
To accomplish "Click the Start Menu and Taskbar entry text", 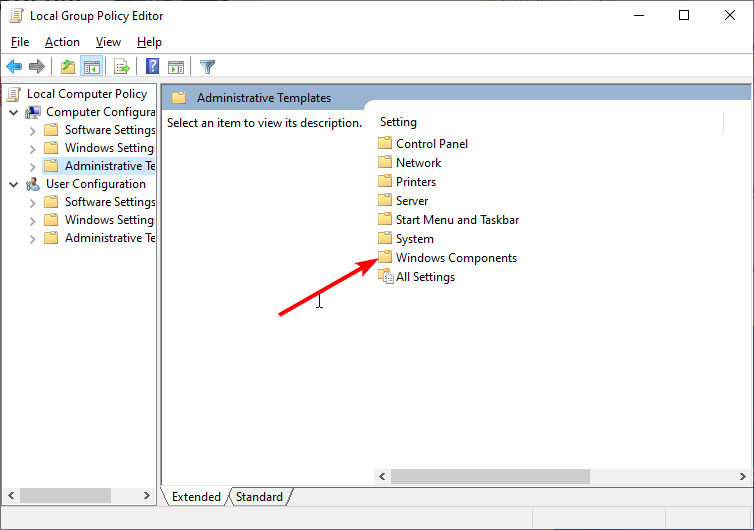I will [x=457, y=220].
